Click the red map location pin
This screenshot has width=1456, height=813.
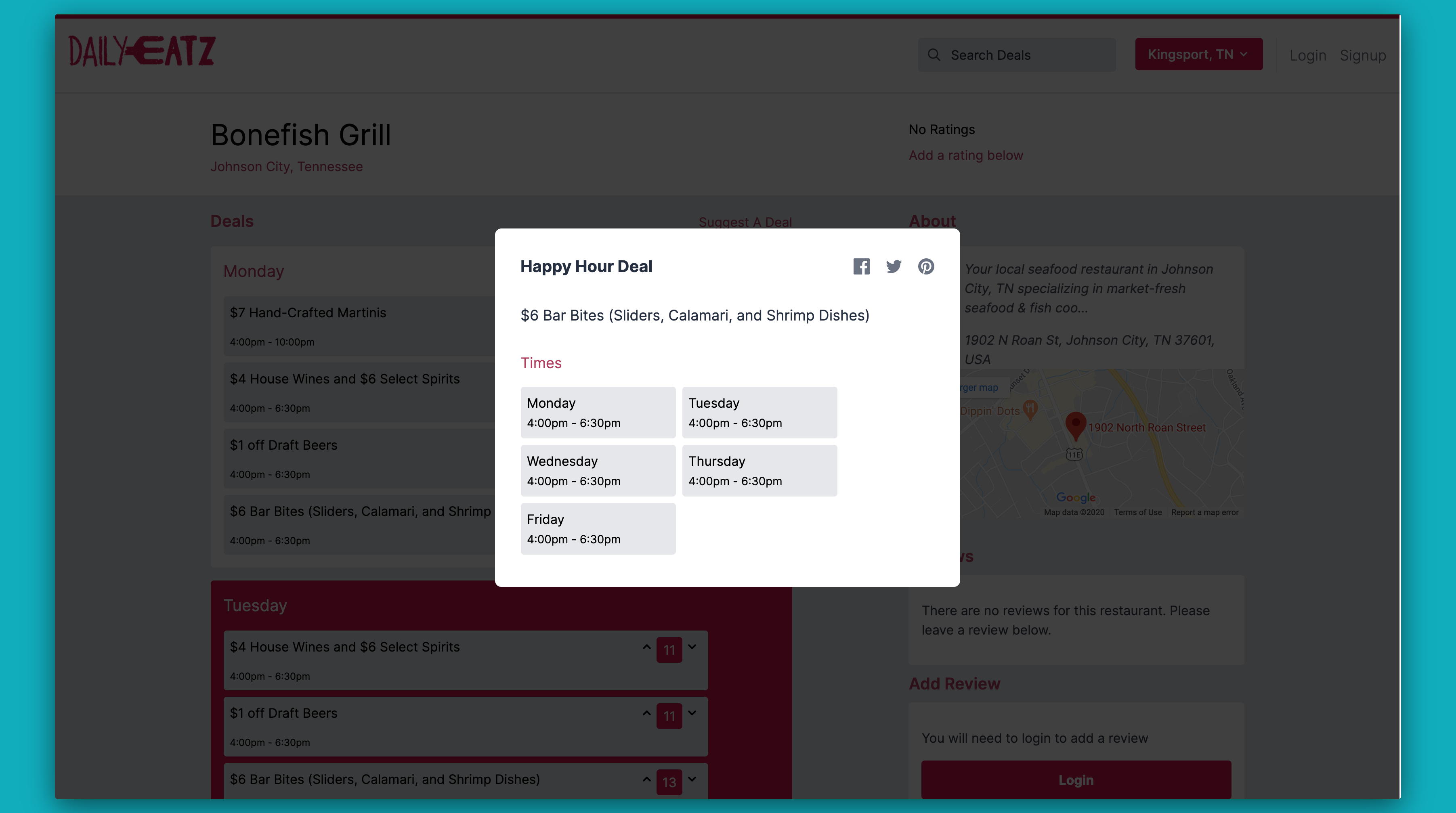(1075, 424)
